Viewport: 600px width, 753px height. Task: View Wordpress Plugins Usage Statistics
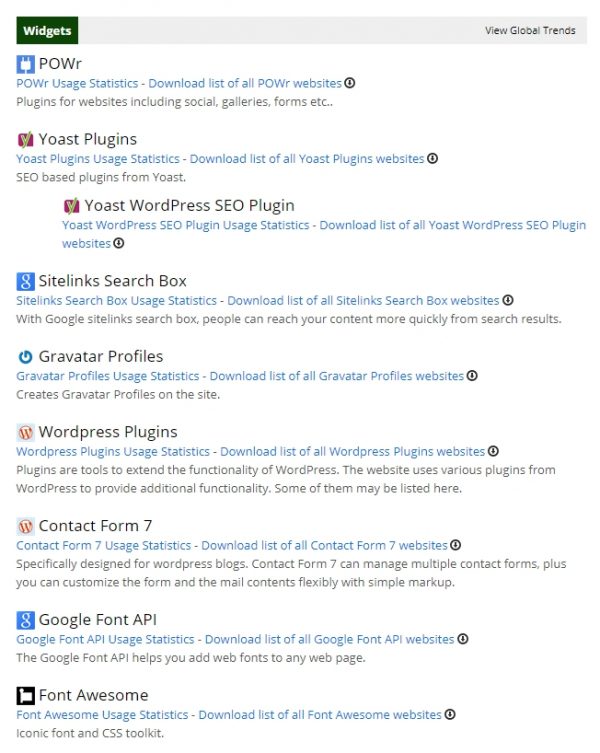tap(113, 451)
